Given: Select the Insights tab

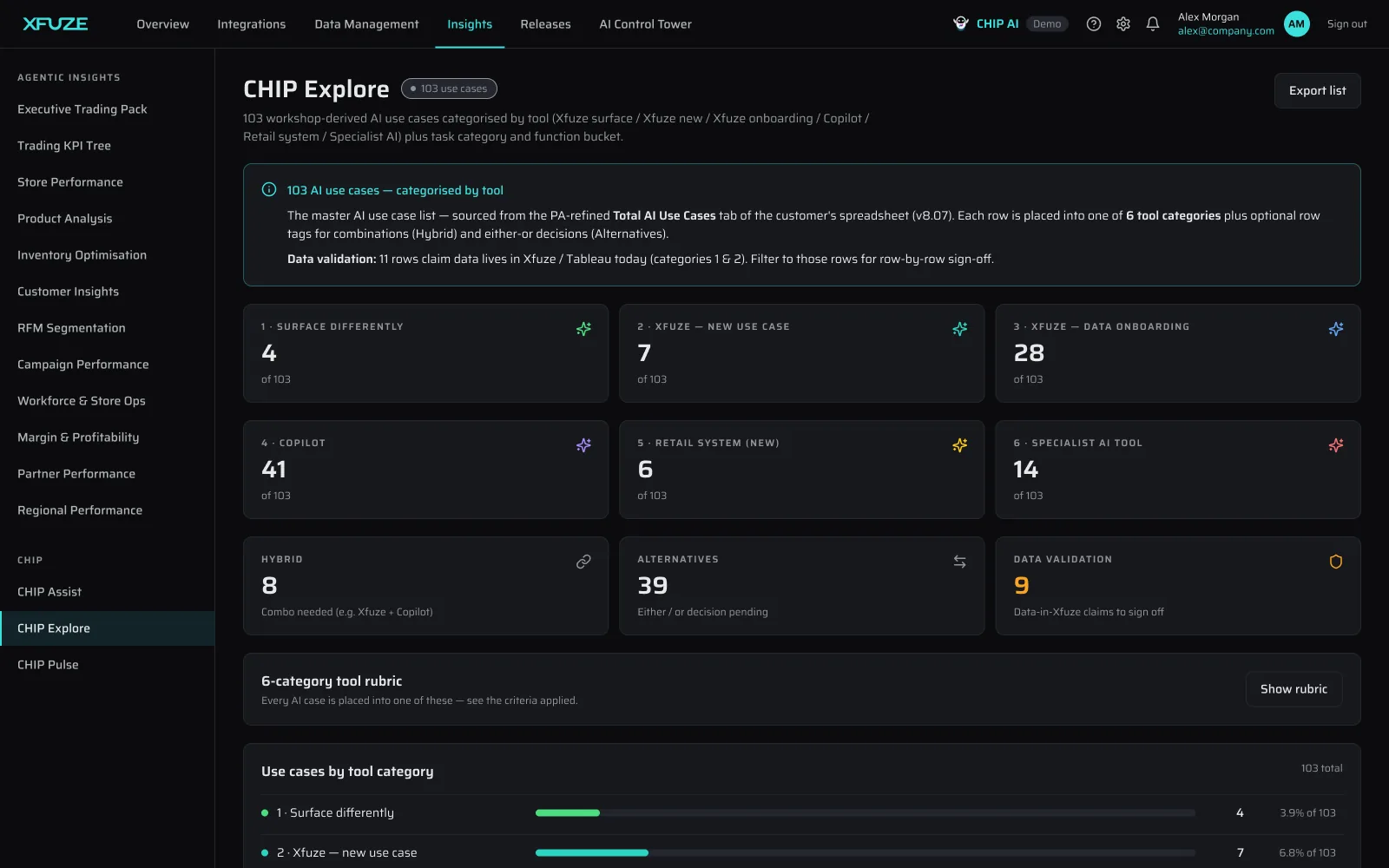Looking at the screenshot, I should click(470, 24).
